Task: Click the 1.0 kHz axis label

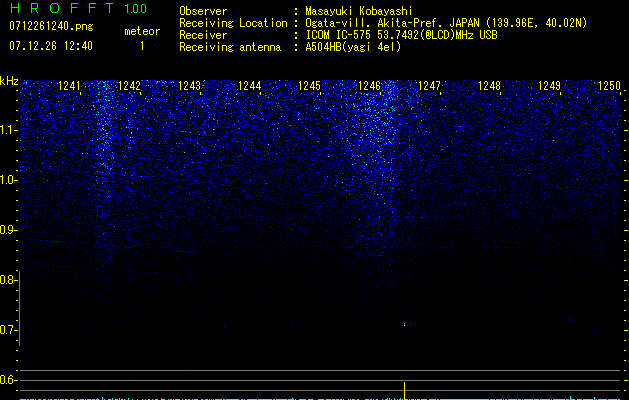Action: (x=8, y=180)
